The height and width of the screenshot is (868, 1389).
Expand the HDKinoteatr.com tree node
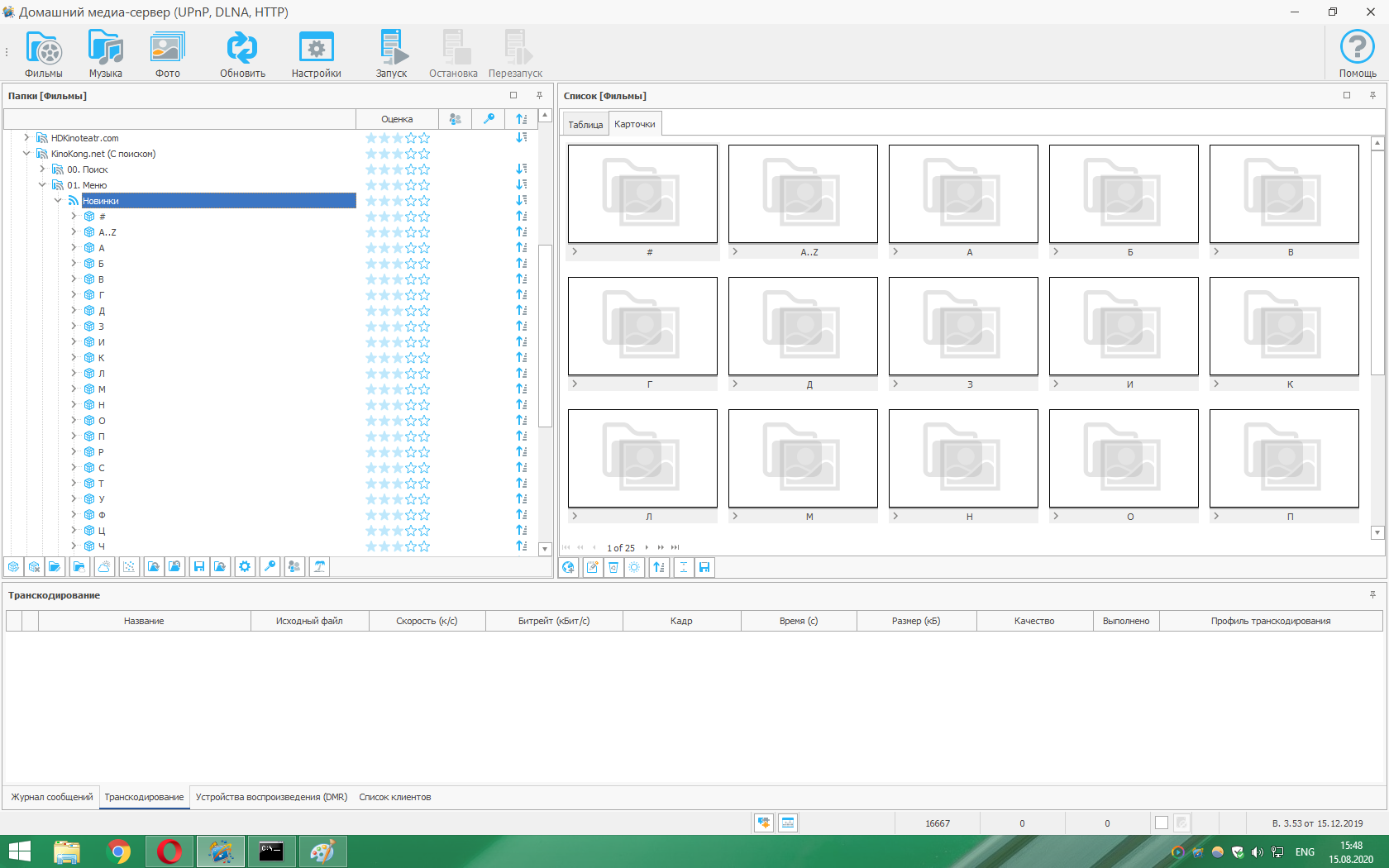point(26,138)
